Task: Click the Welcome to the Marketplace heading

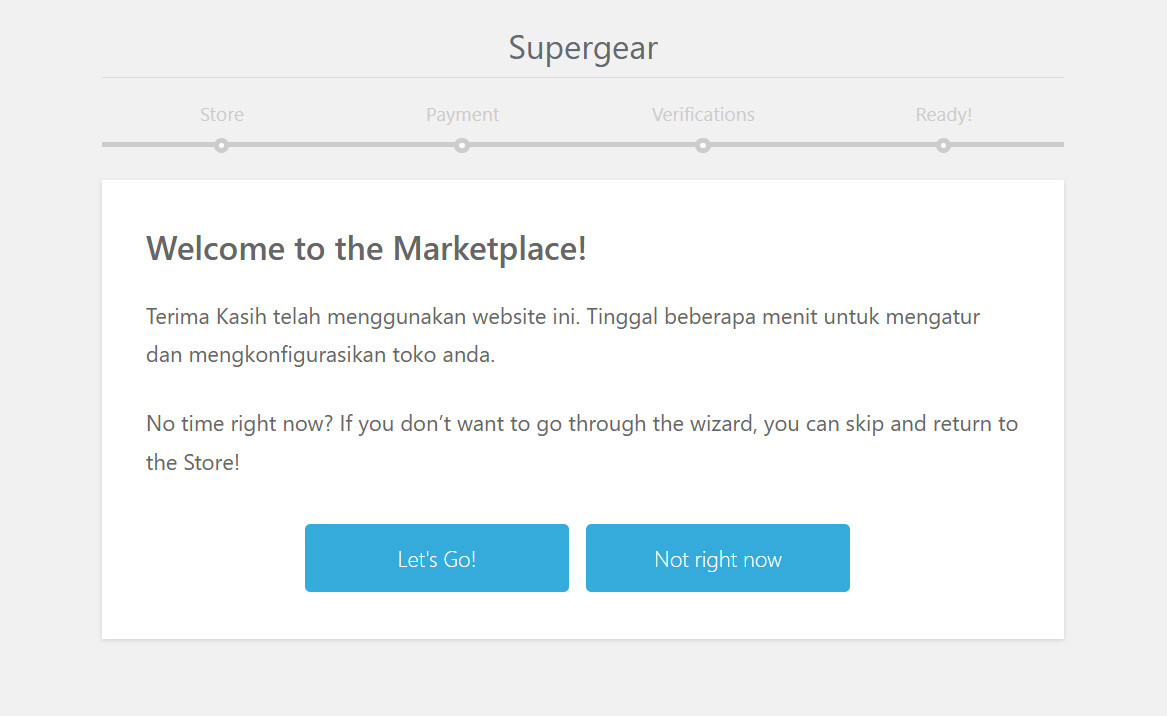Action: (x=366, y=248)
